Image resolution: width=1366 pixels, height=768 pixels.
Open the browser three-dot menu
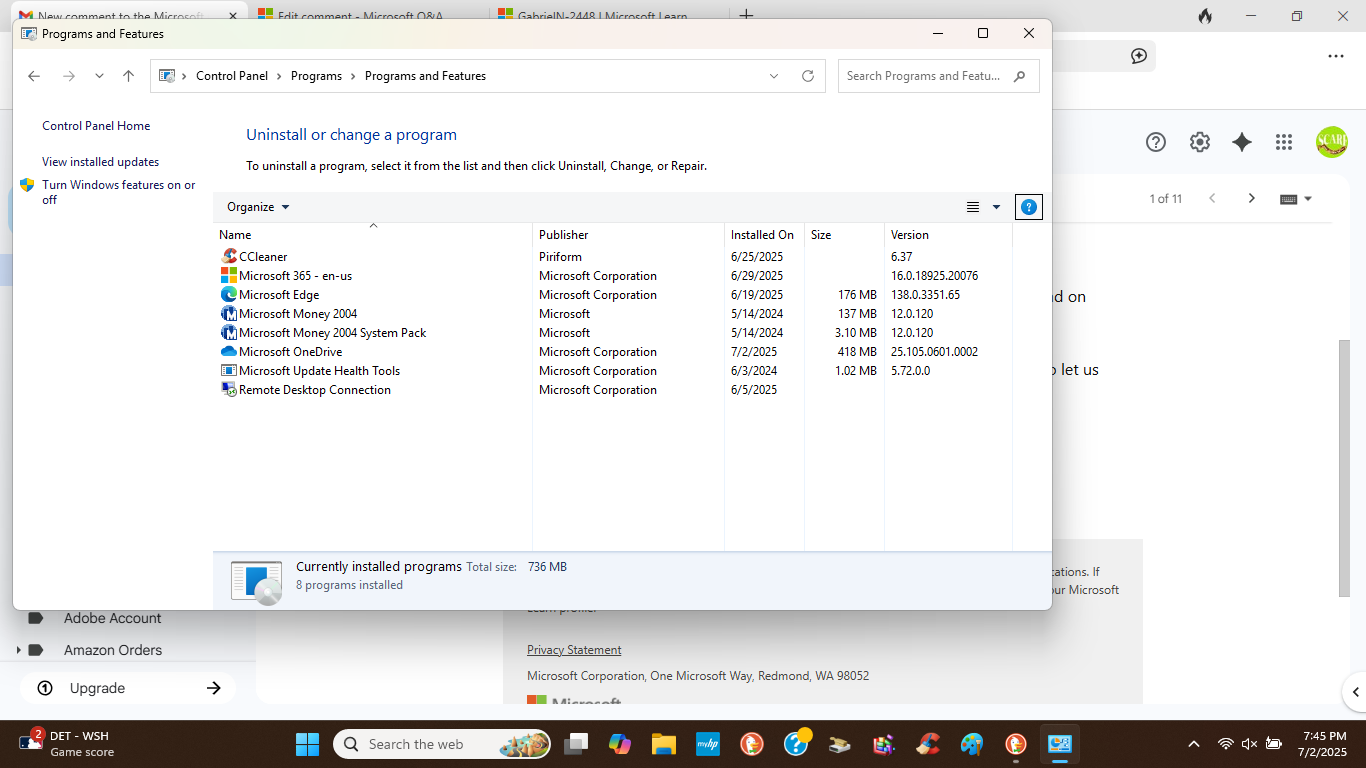(x=1336, y=56)
